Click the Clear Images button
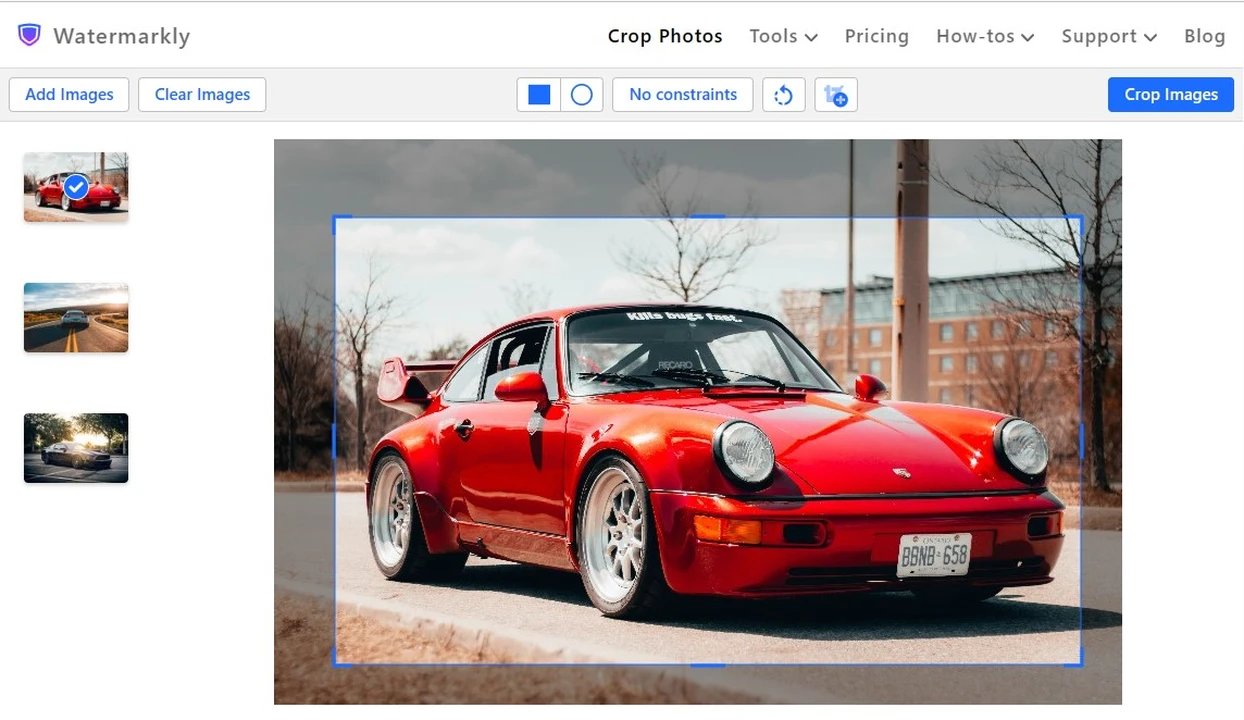 201,94
